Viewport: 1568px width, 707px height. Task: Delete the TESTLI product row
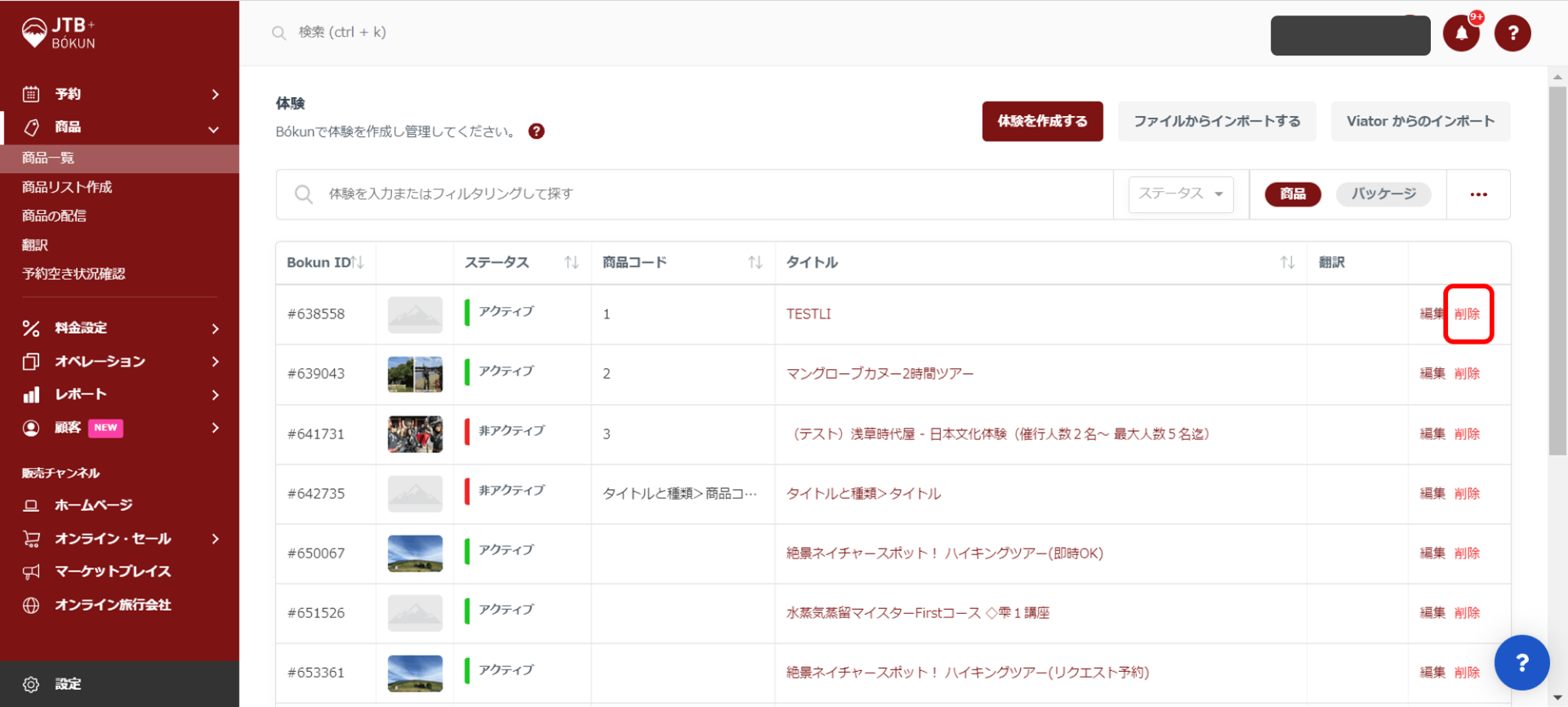(1467, 314)
